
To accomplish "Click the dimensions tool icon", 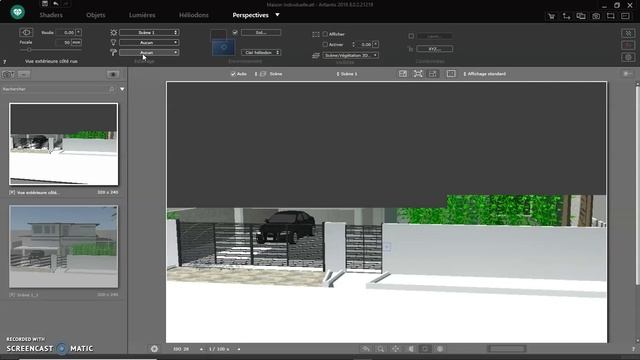I will [566, 16].
